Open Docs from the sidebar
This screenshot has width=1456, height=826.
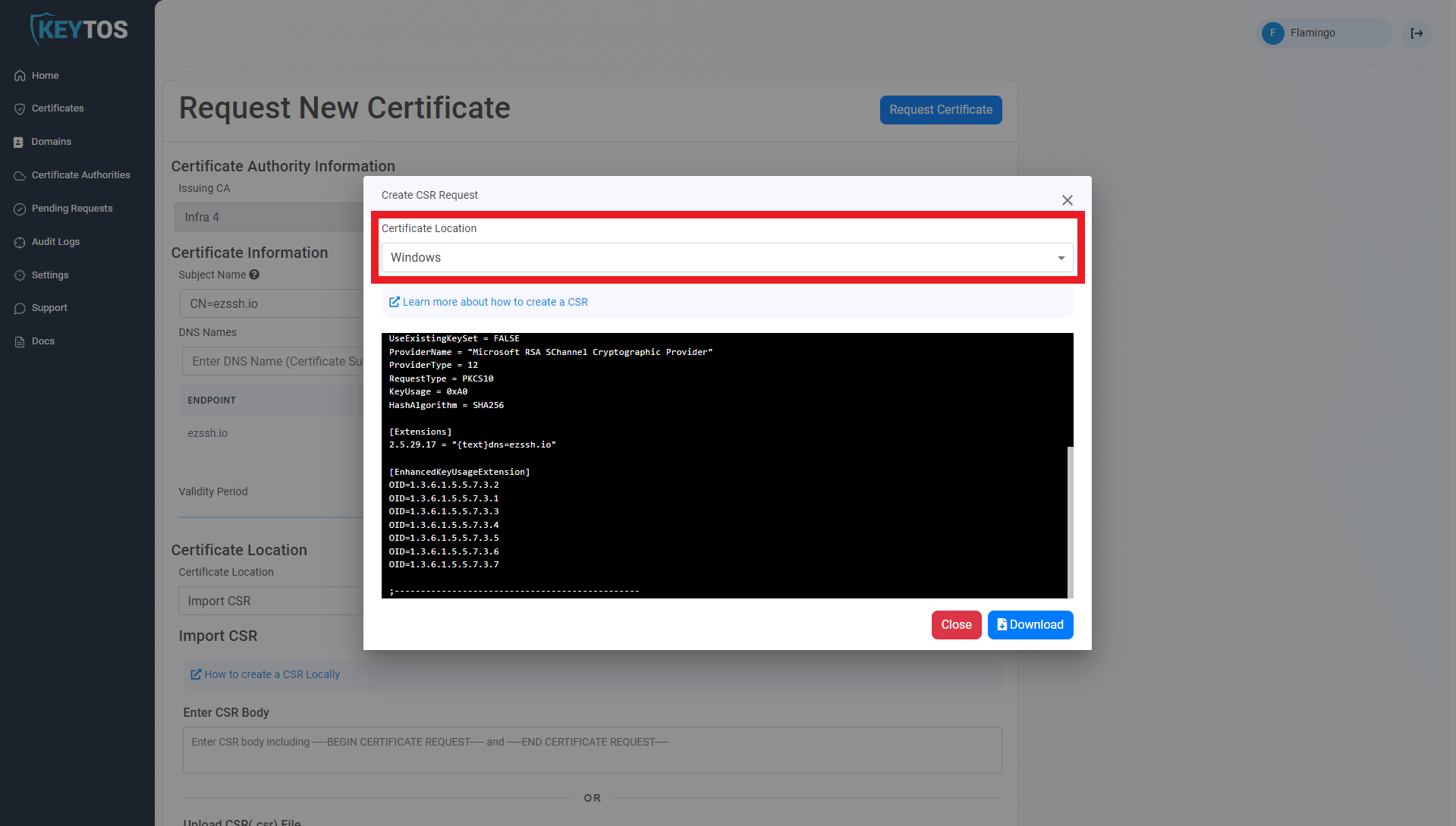[20, 341]
